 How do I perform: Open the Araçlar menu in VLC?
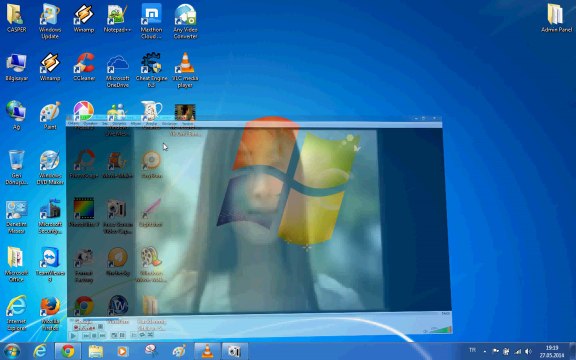151,124
